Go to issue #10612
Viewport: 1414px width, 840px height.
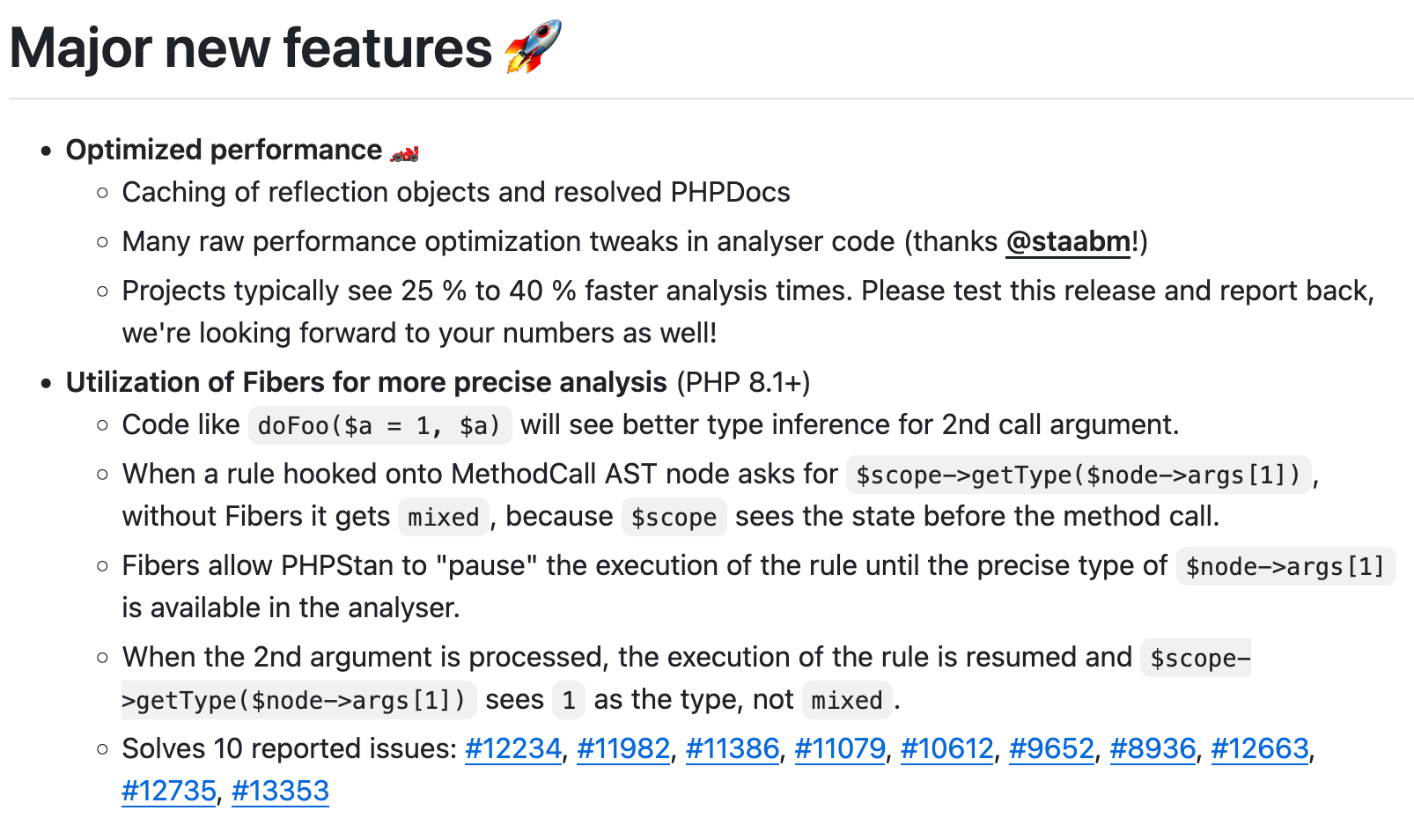(x=947, y=748)
